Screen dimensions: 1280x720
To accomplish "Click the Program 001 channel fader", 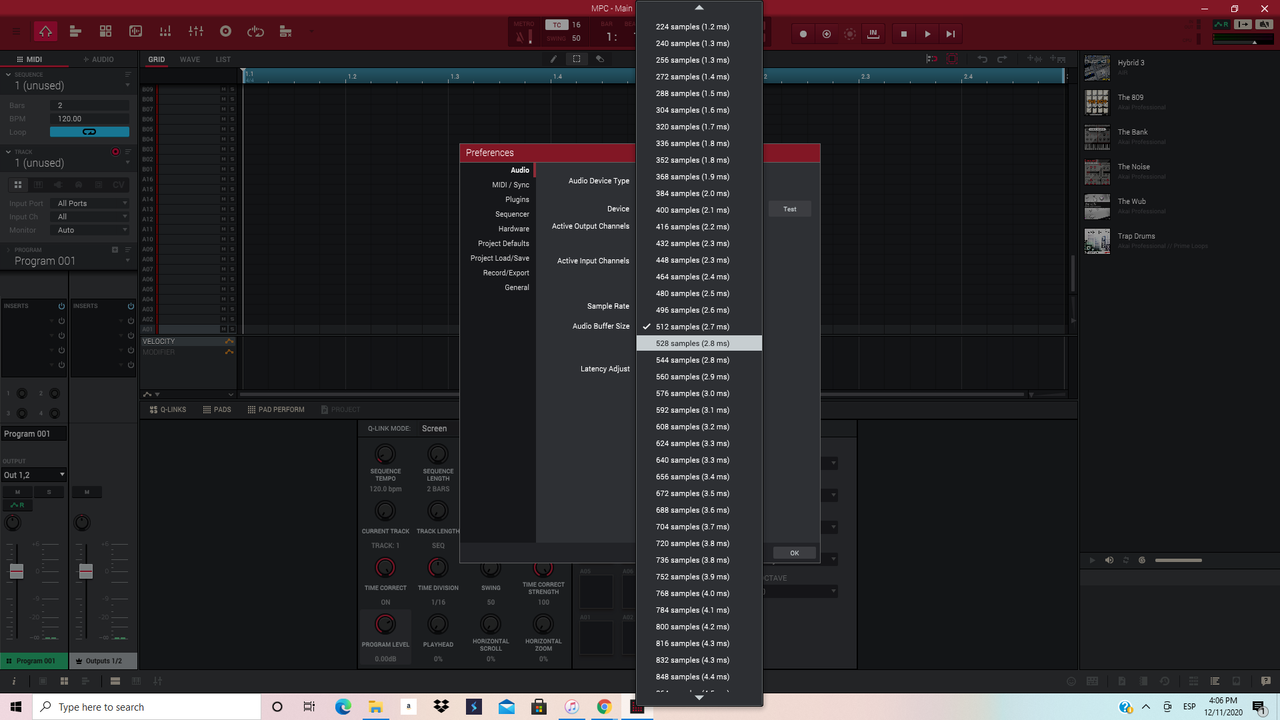I will 16,571.
